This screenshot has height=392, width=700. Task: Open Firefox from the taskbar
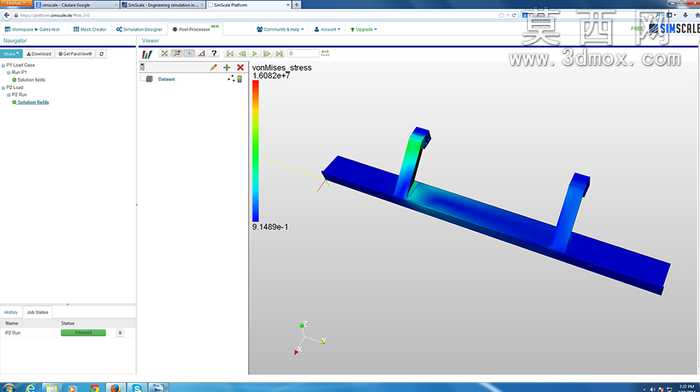[116, 388]
